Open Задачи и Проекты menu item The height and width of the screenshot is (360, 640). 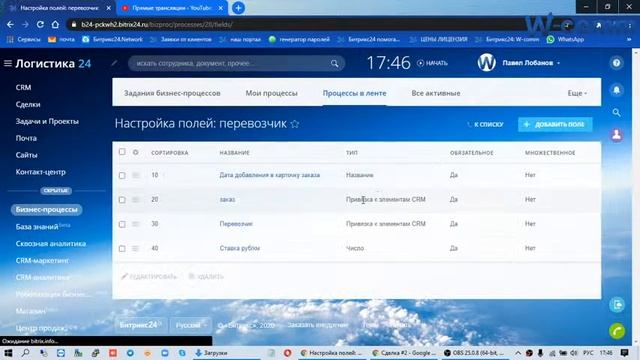pyautogui.click(x=47, y=121)
